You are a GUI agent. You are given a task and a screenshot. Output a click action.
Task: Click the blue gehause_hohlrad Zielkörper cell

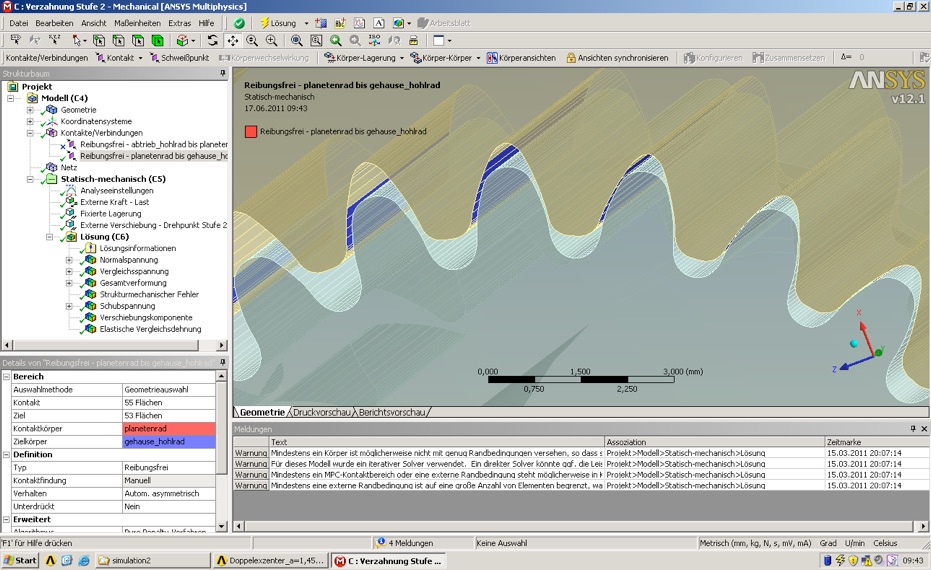point(169,442)
